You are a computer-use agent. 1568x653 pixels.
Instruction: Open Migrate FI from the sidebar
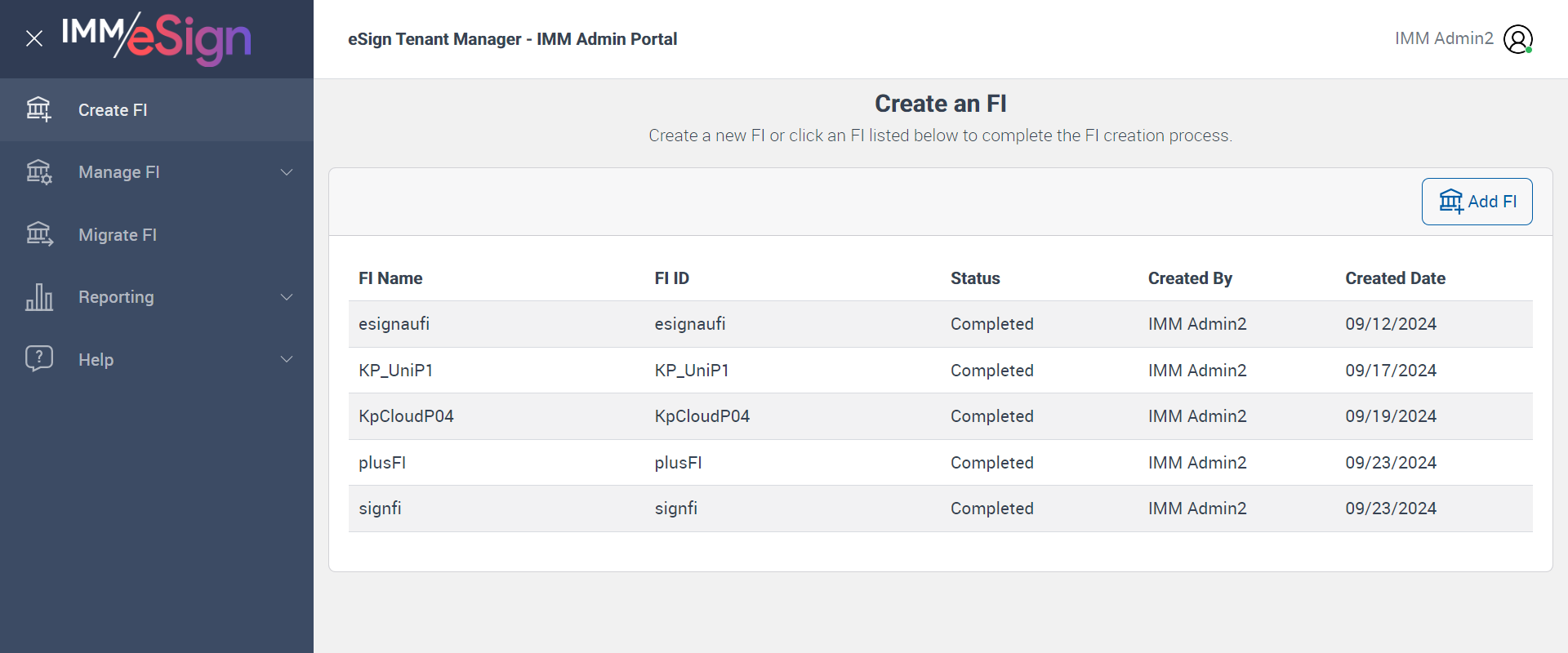pos(118,235)
